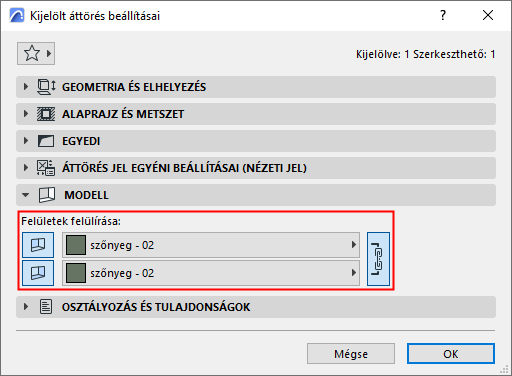The height and width of the screenshot is (376, 512).
Task: Toggle the first surface override button
Action: click(38, 245)
